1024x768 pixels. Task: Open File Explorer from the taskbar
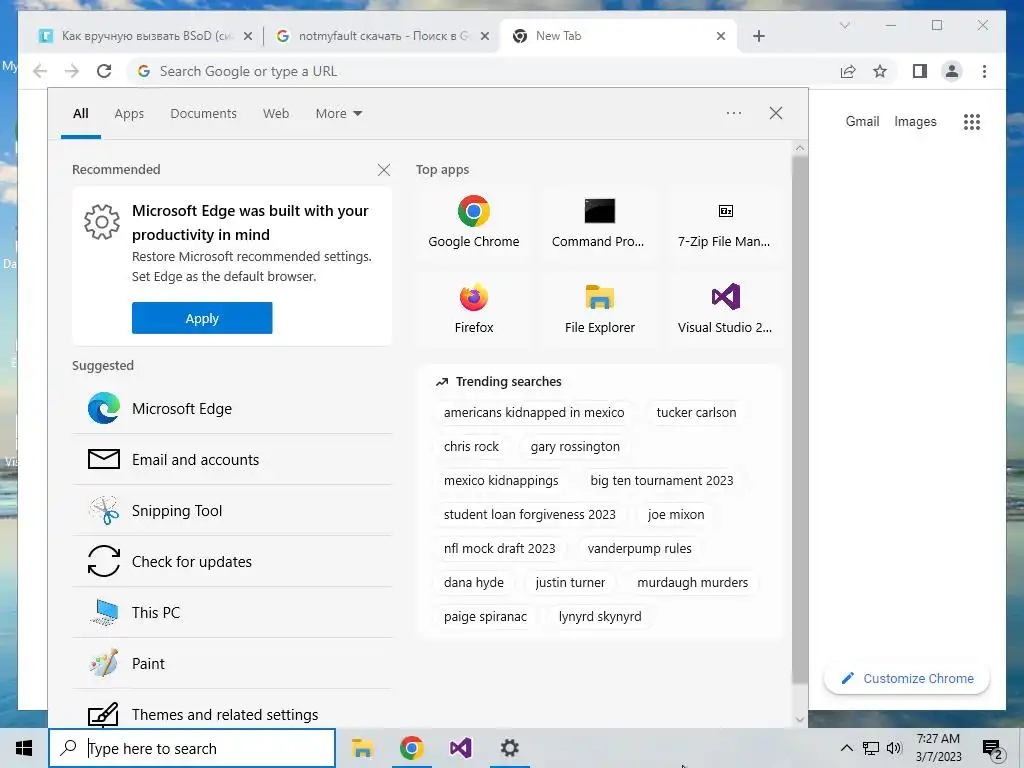[x=362, y=748]
